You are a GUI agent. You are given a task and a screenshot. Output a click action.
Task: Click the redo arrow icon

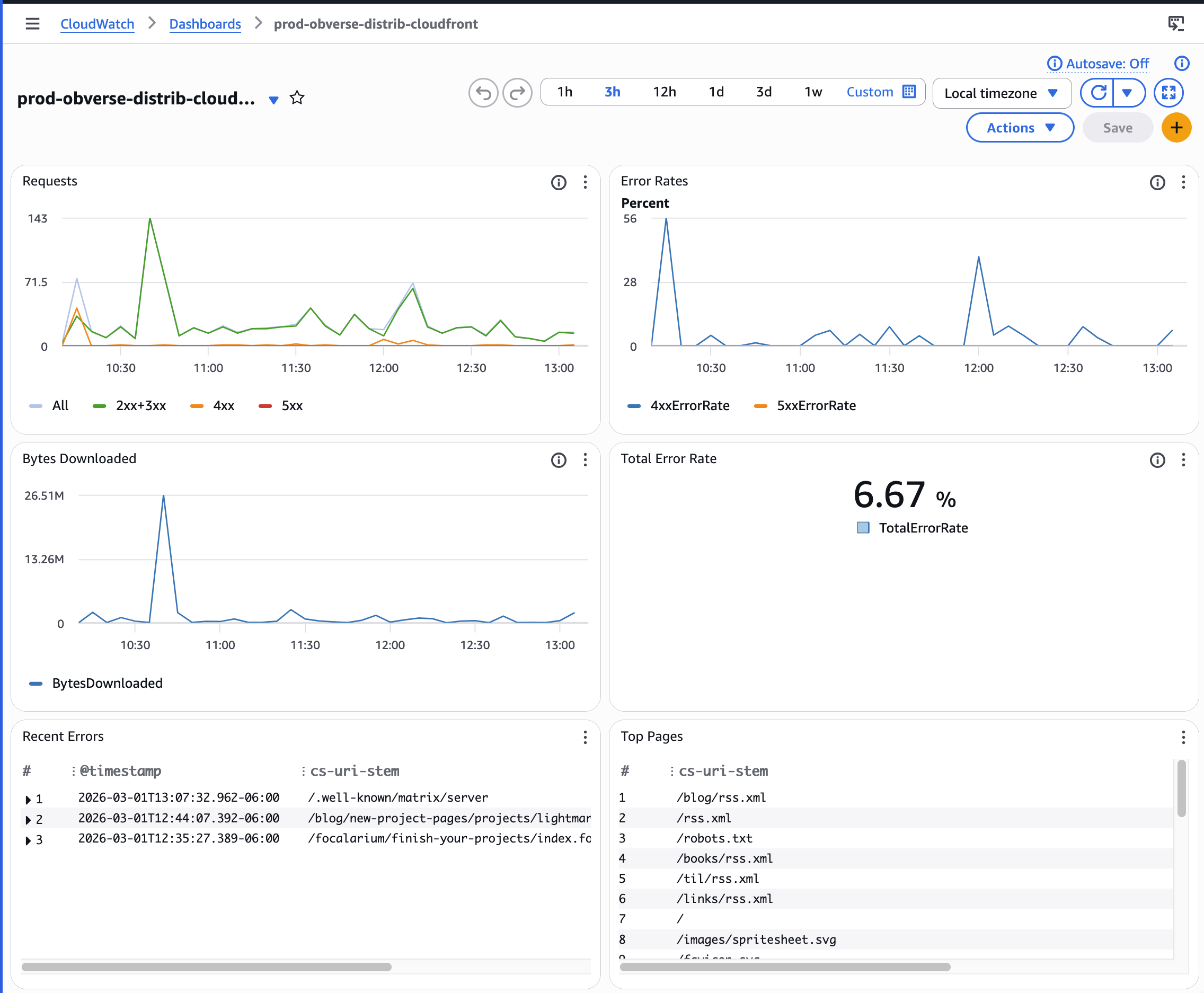[517, 92]
